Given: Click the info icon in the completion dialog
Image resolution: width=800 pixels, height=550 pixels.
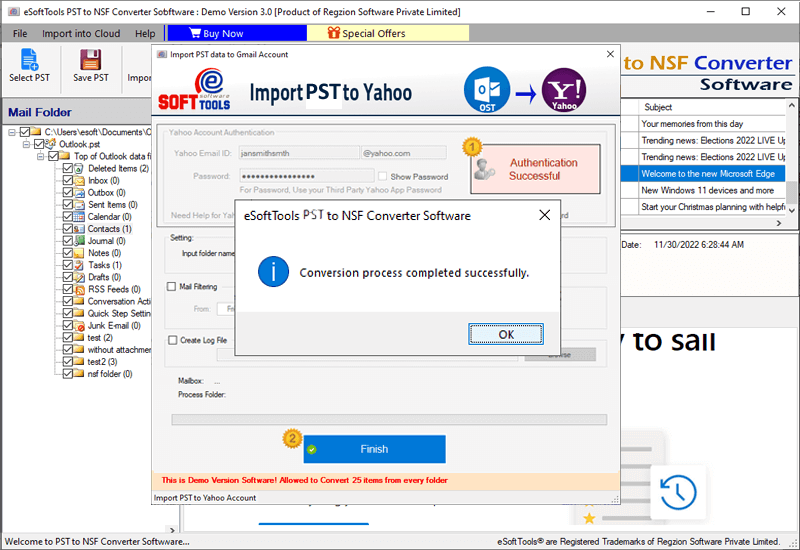Looking at the screenshot, I should [273, 271].
